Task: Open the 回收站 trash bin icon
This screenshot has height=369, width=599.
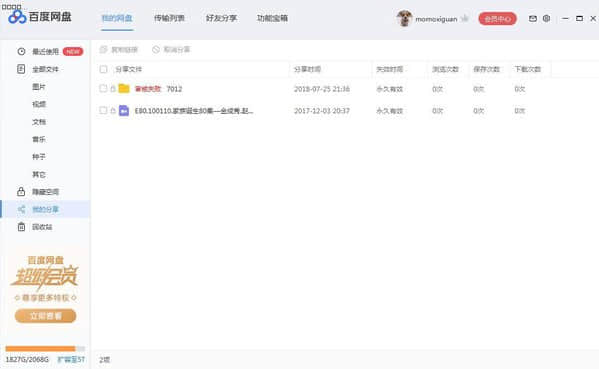Action: (21, 227)
